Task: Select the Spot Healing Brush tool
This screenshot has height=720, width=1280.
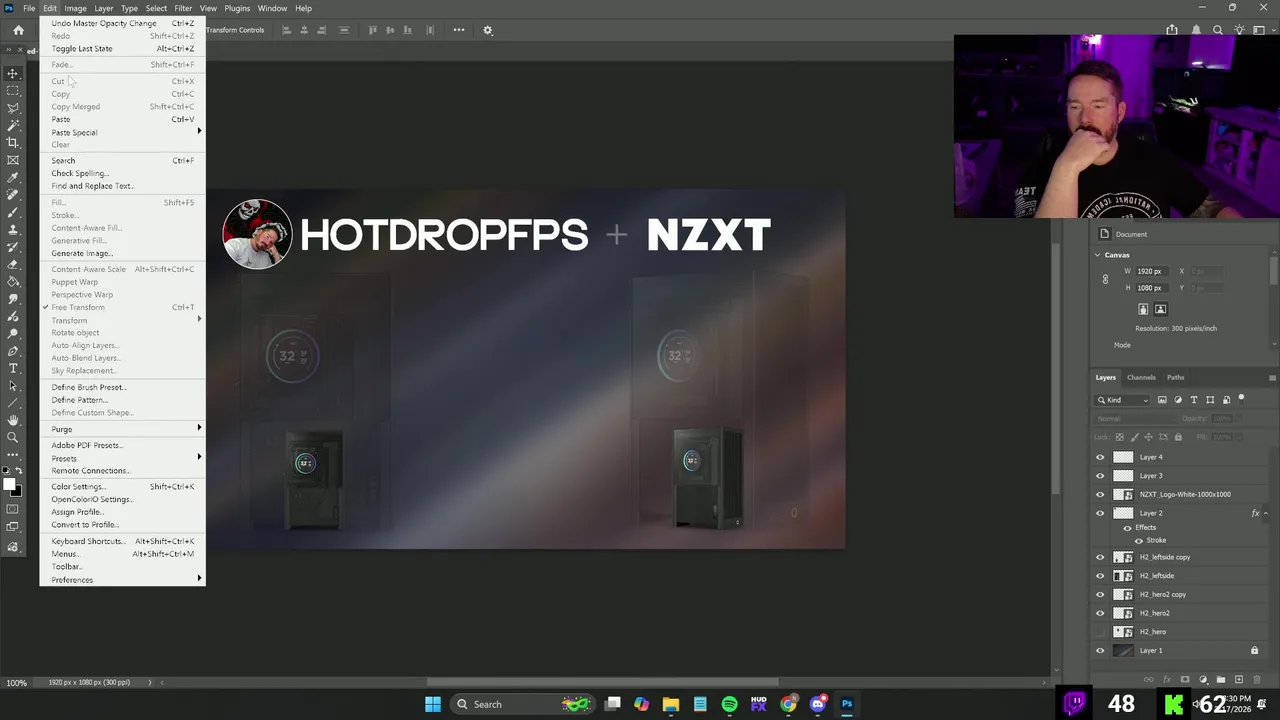Action: 13,195
